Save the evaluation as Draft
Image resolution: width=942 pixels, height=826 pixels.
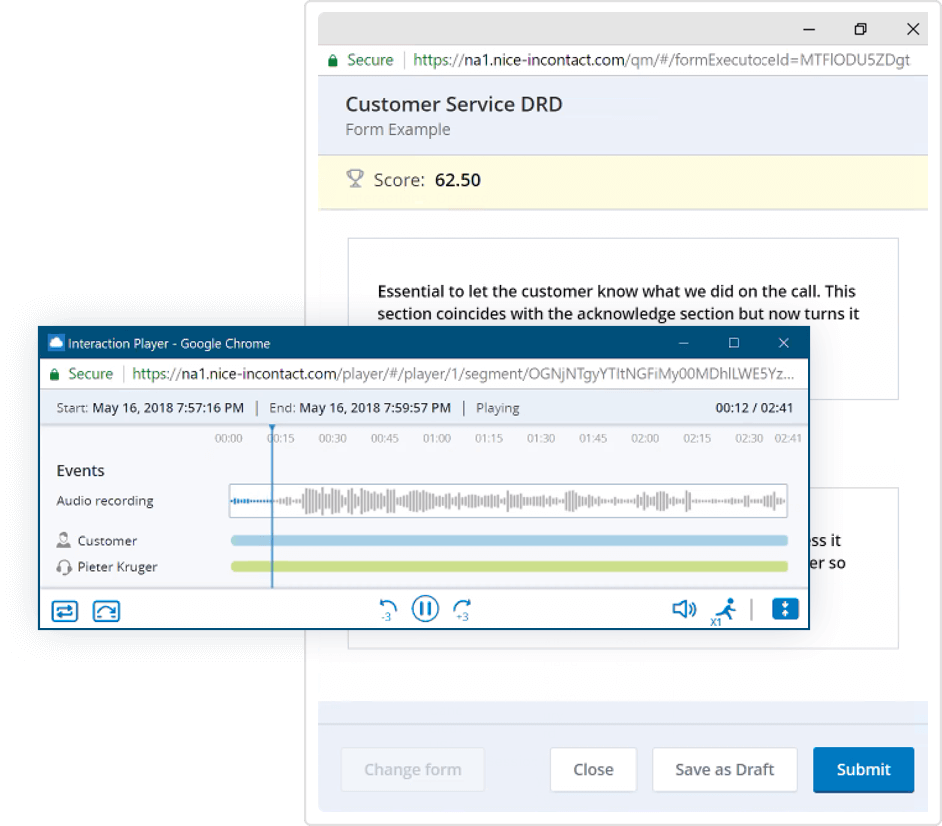coord(724,769)
